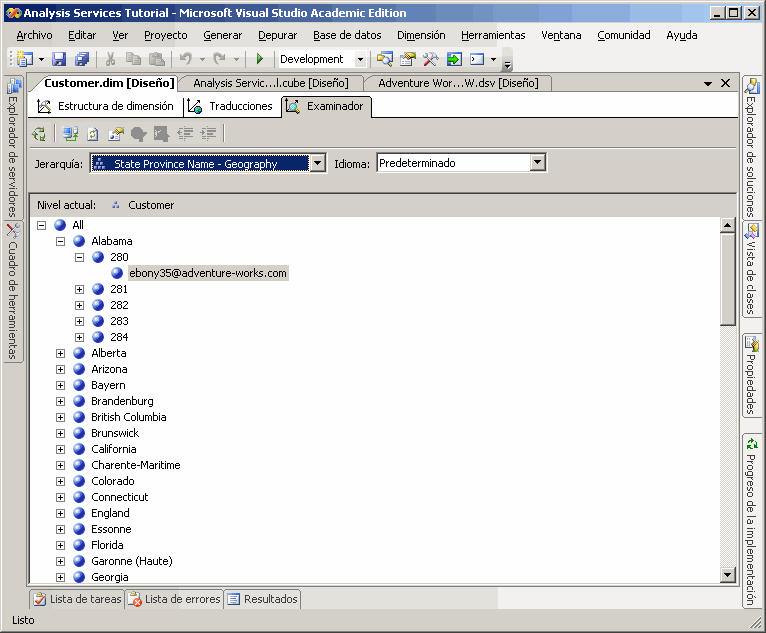
Task: Open the Resultados output panel
Action: pyautogui.click(x=262, y=599)
